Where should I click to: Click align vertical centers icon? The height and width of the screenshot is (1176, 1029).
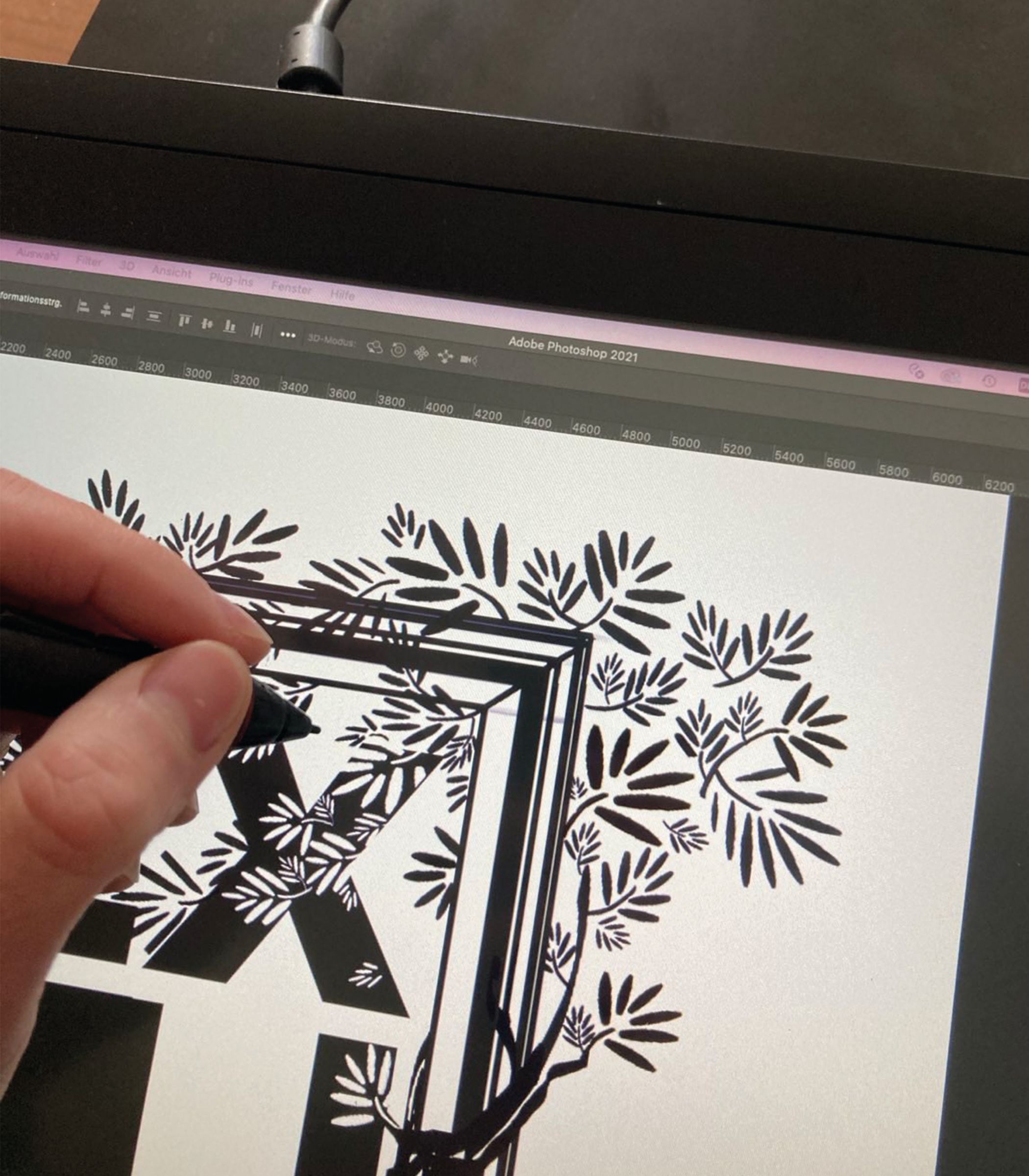(x=207, y=324)
